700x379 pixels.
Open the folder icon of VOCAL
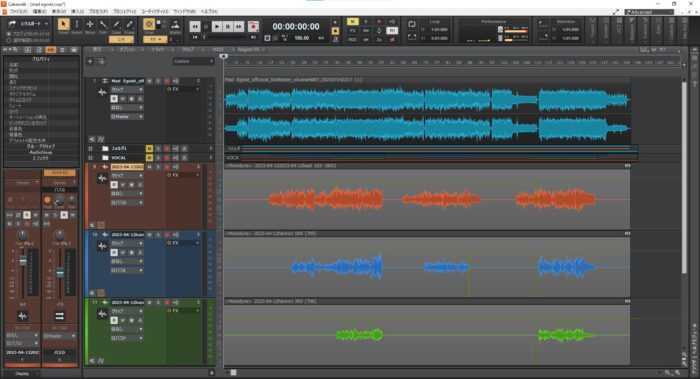tap(105, 158)
